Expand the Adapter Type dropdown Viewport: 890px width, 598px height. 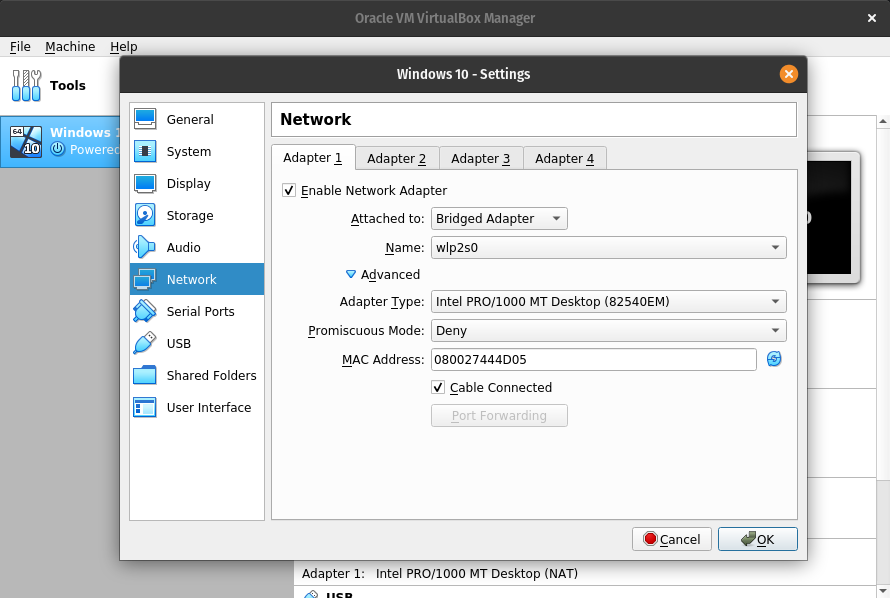608,302
